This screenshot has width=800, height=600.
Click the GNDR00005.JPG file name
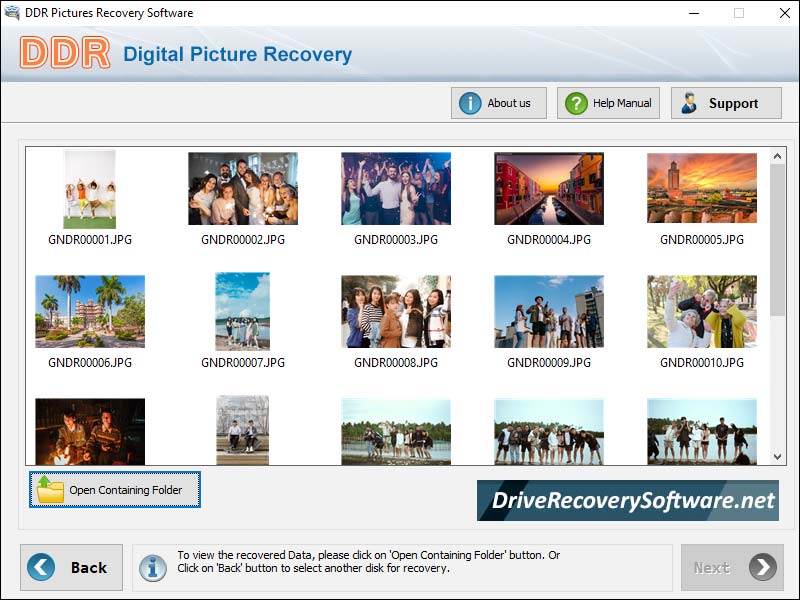[702, 240]
